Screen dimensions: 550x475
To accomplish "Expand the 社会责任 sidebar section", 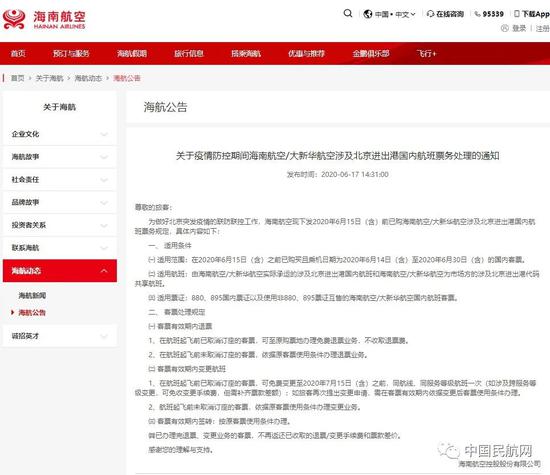I will (x=60, y=180).
